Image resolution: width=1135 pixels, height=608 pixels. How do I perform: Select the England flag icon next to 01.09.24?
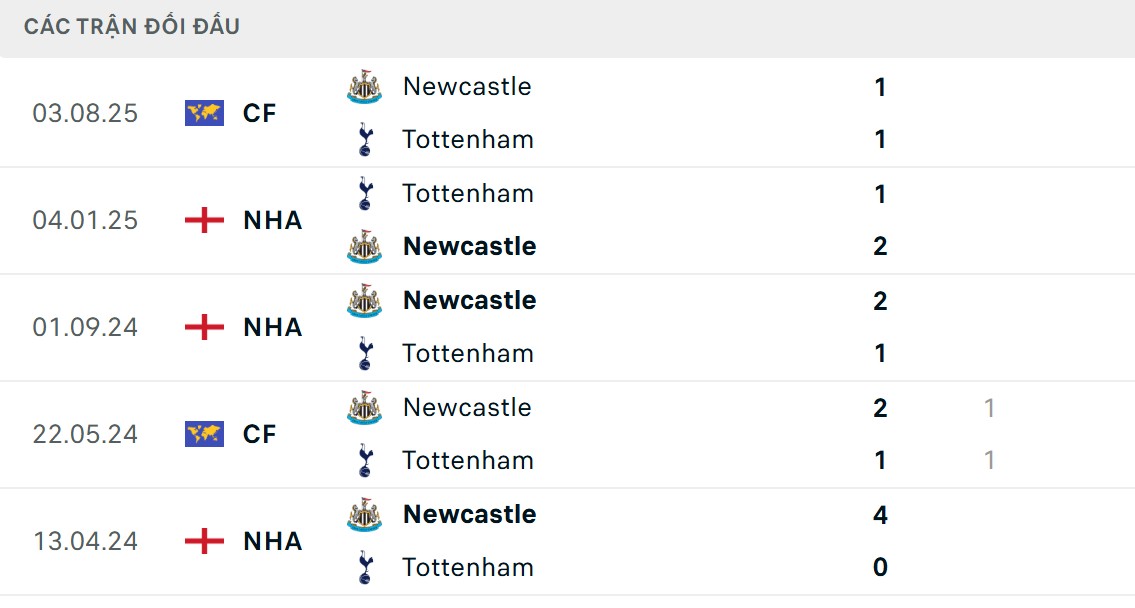click(x=202, y=327)
